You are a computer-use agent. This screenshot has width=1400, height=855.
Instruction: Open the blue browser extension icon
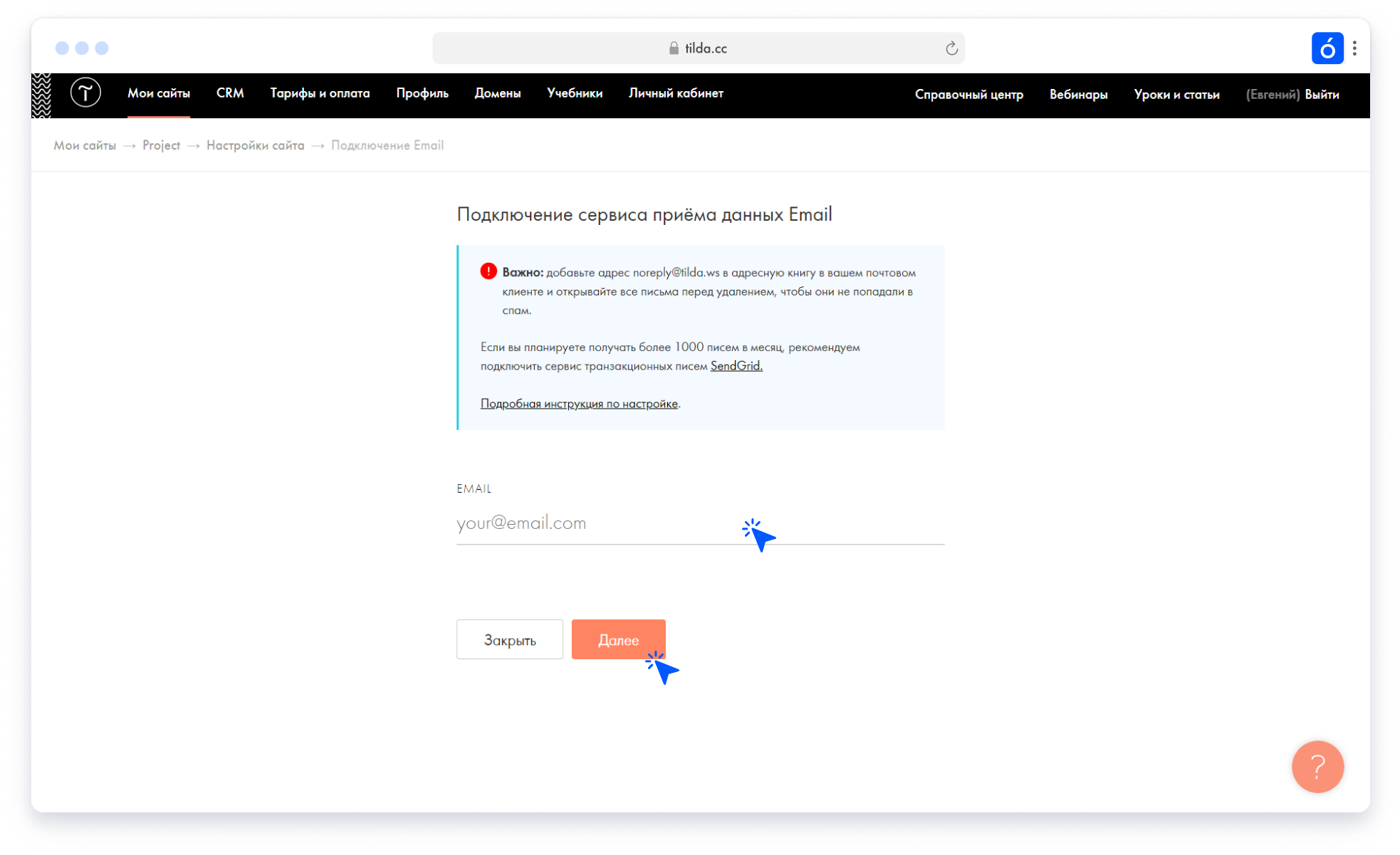pyautogui.click(x=1327, y=48)
